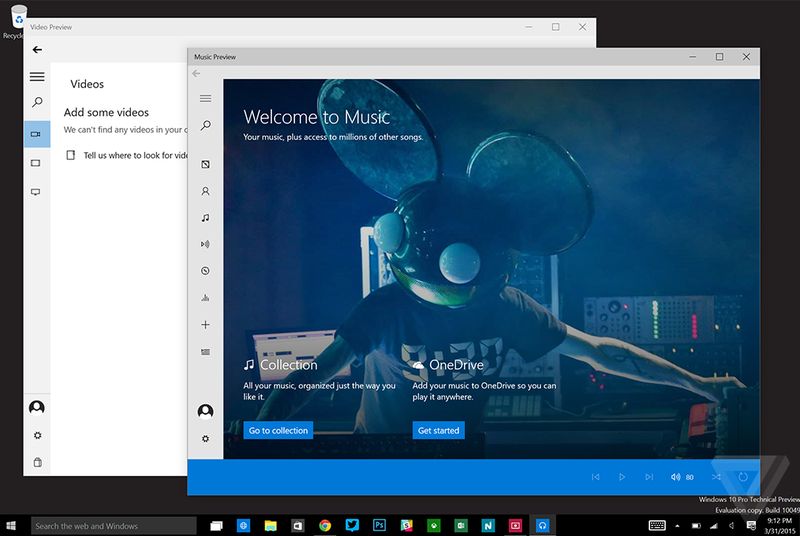Open account avatar in Music Preview

click(206, 411)
